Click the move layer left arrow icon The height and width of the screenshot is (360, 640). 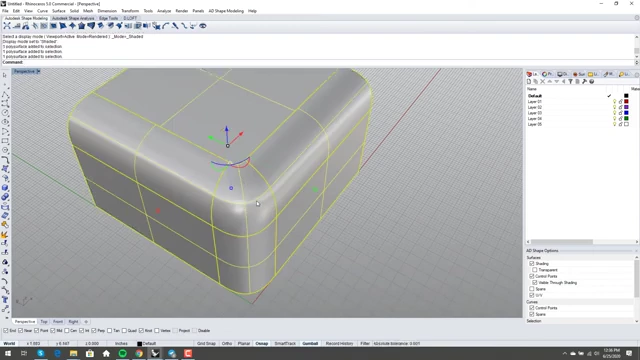click(x=564, y=82)
